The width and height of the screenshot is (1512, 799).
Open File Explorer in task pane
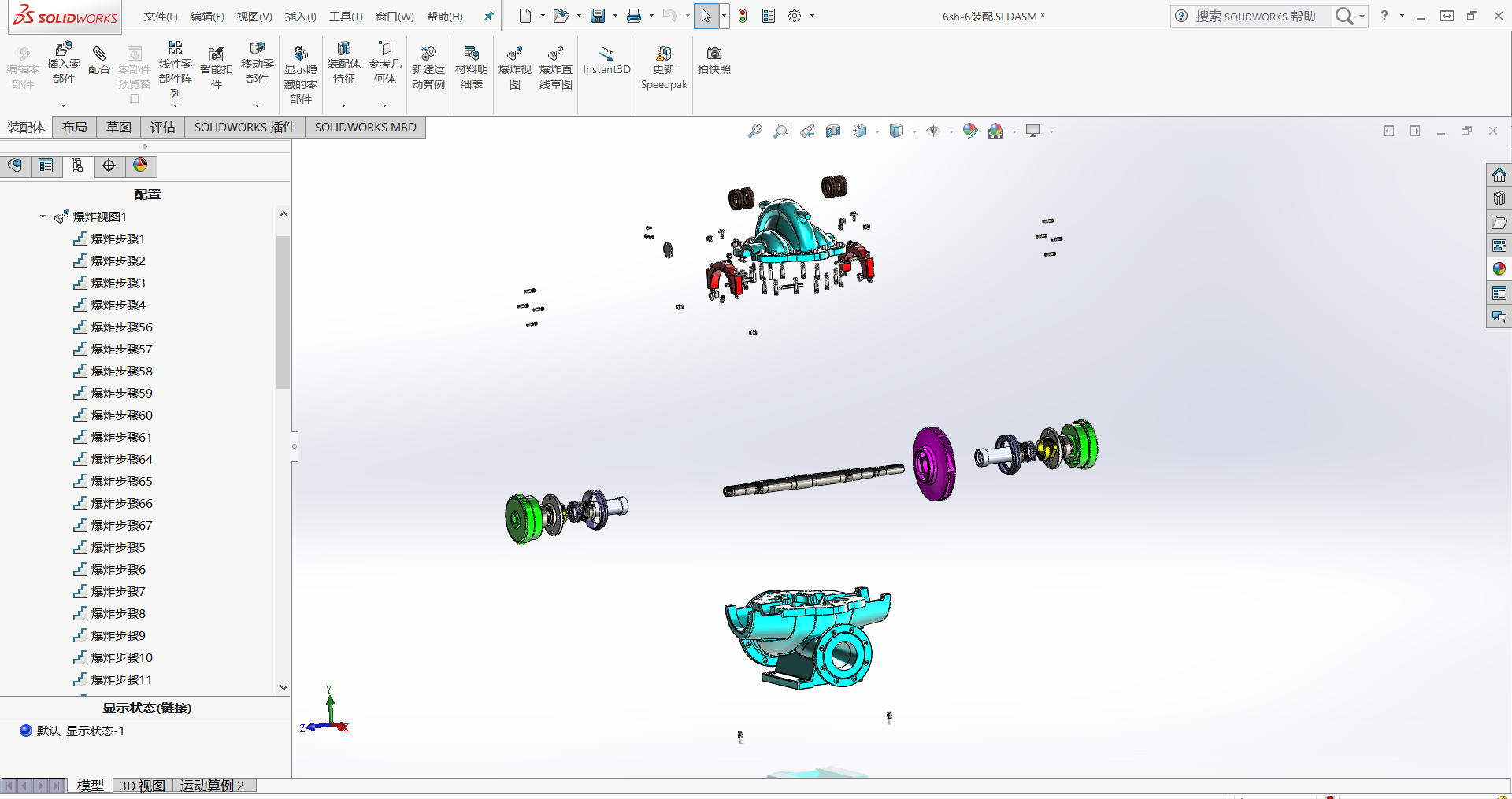(1499, 222)
